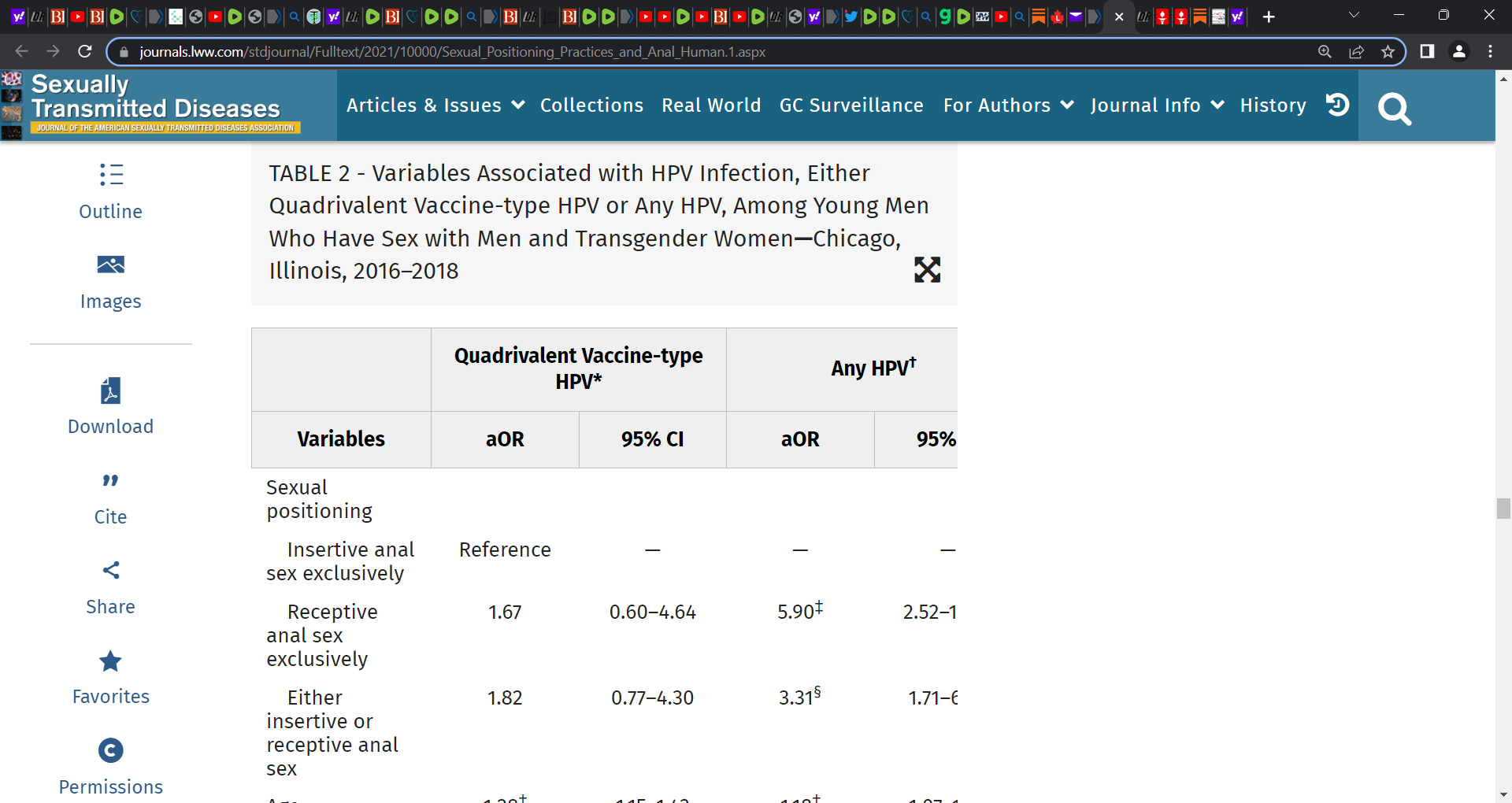Go to Collections menu item

591,105
